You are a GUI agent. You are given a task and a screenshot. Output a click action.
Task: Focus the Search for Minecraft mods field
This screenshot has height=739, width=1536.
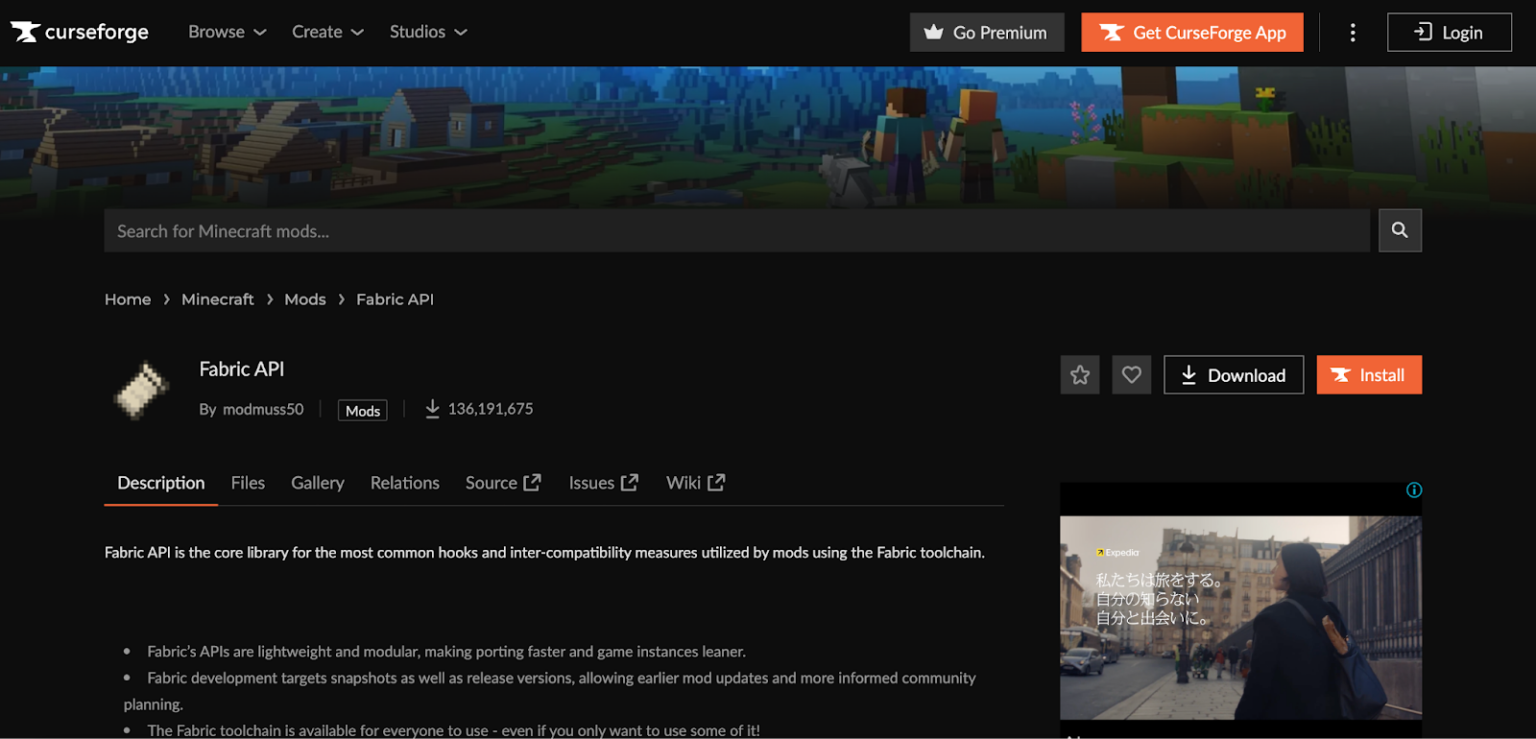pos(736,231)
